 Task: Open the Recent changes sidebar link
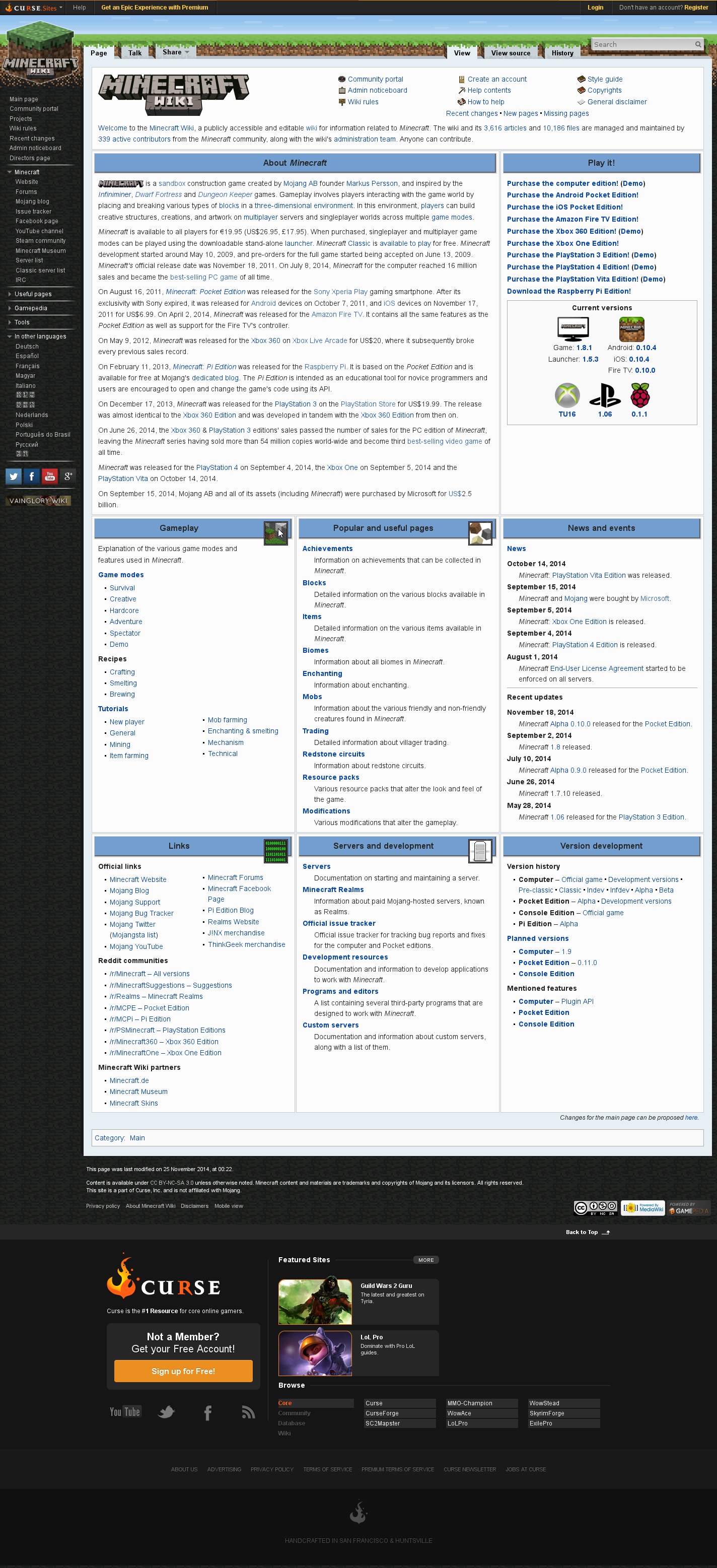[x=32, y=138]
